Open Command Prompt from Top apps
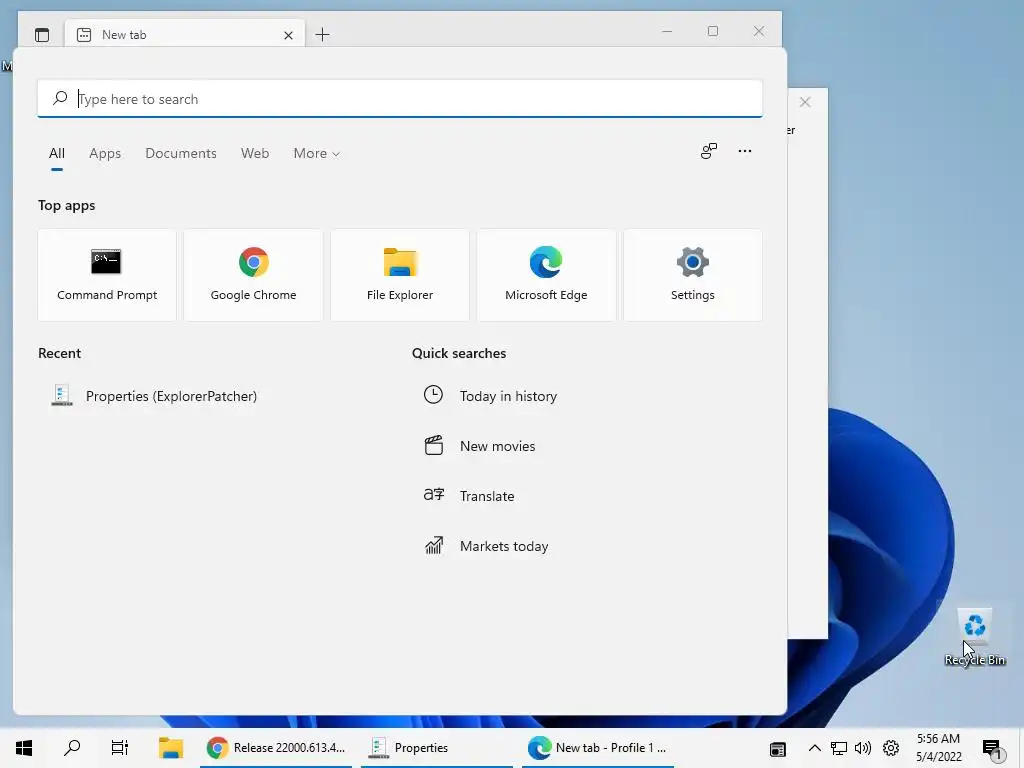 click(x=107, y=275)
